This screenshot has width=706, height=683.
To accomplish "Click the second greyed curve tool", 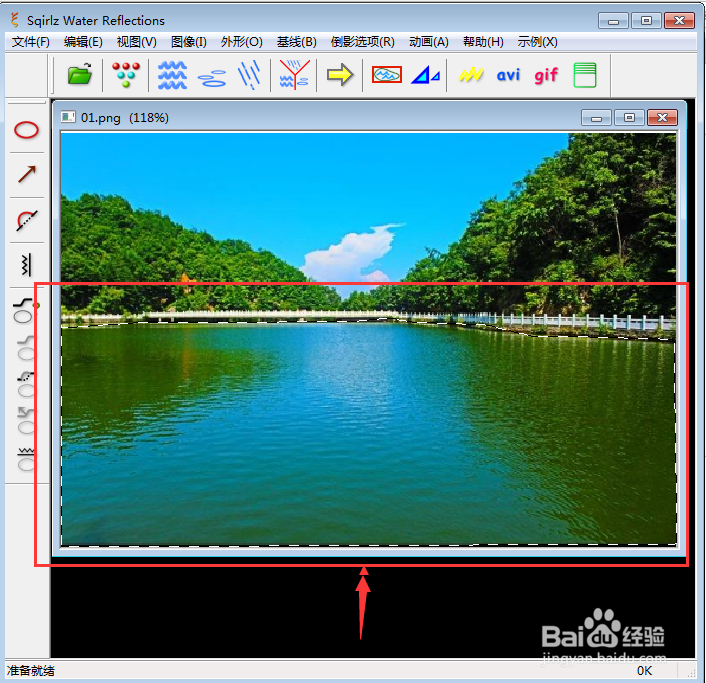I will coord(26,348).
